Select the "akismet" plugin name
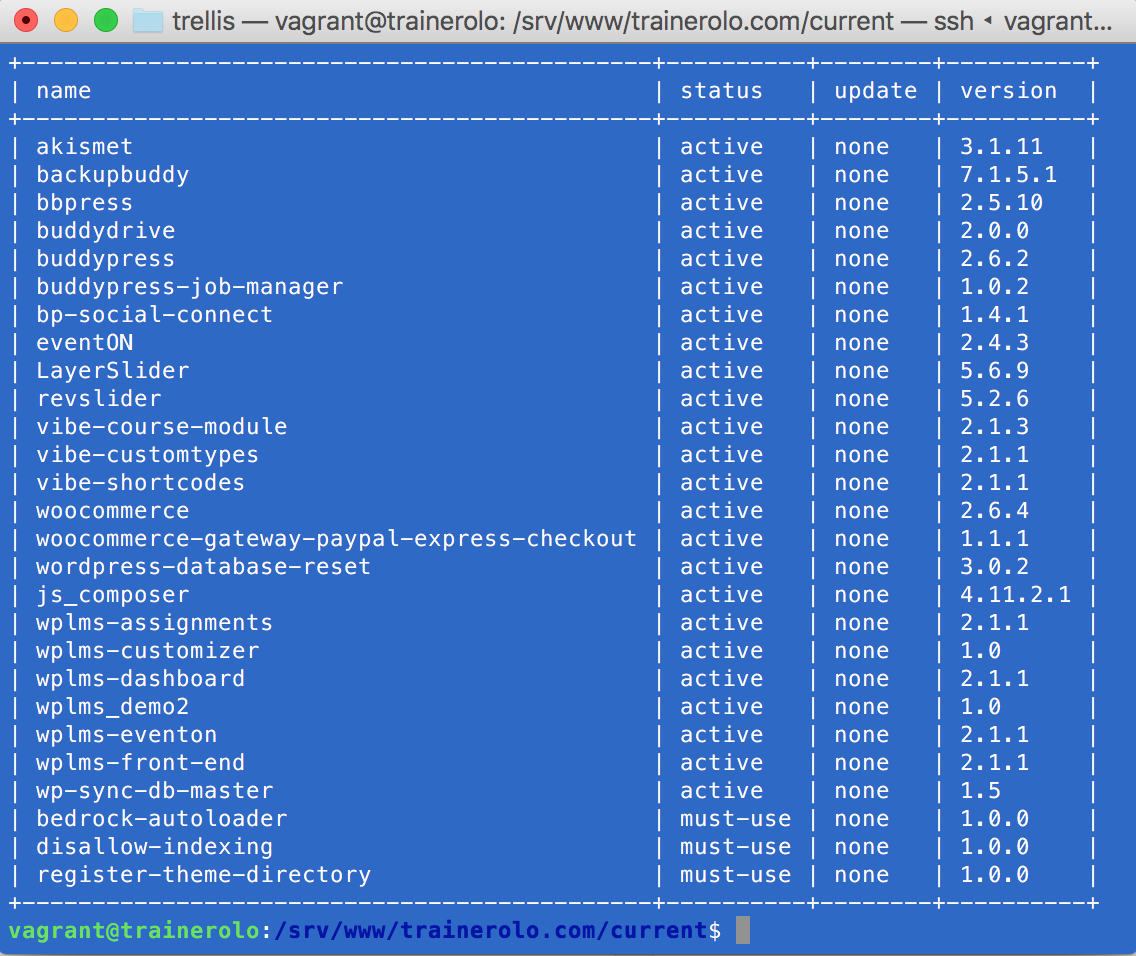1136x956 pixels. pos(85,146)
